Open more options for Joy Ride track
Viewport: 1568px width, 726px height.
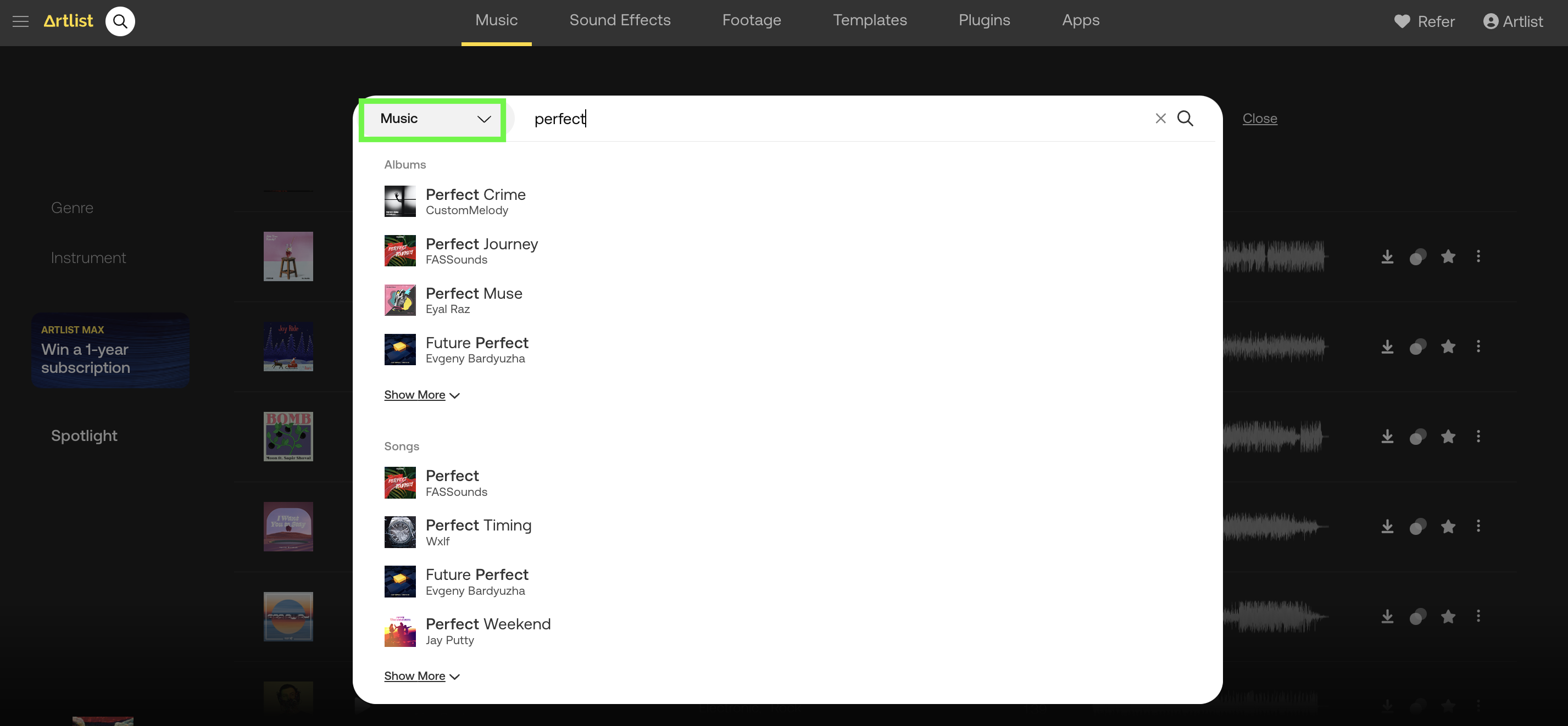coord(1477,347)
